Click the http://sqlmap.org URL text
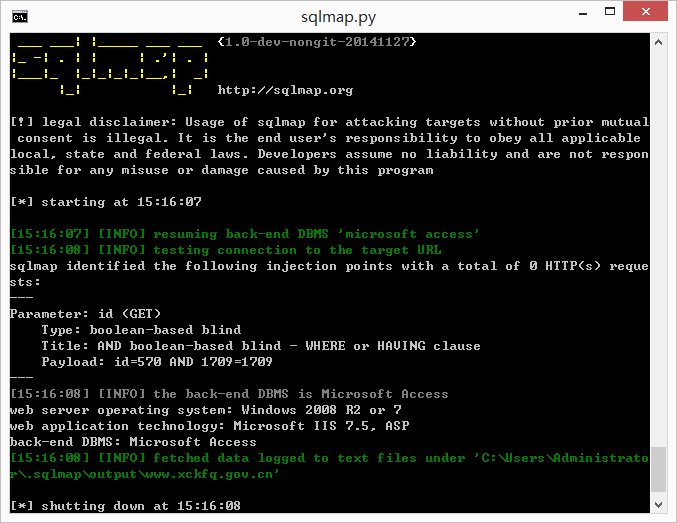This screenshot has width=677, height=523. pyautogui.click(x=285, y=90)
